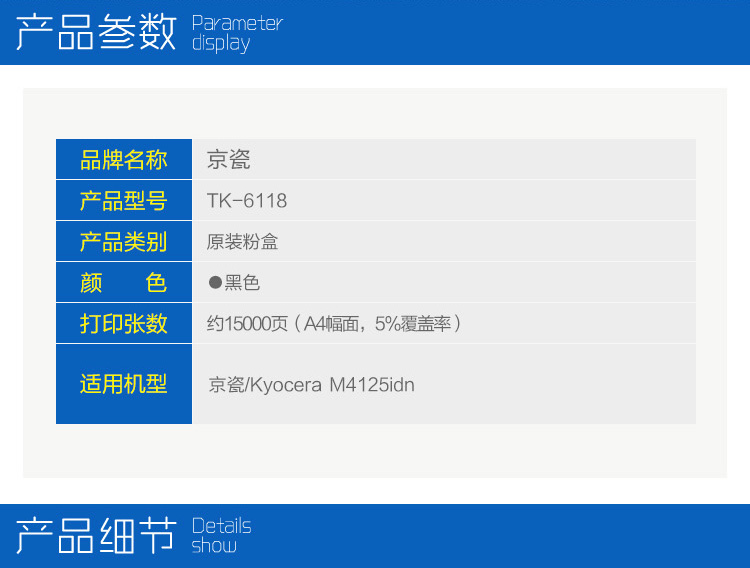Screen dimensions: 750x568
Task: Click the 产品细节 header title
Action: coord(96,535)
